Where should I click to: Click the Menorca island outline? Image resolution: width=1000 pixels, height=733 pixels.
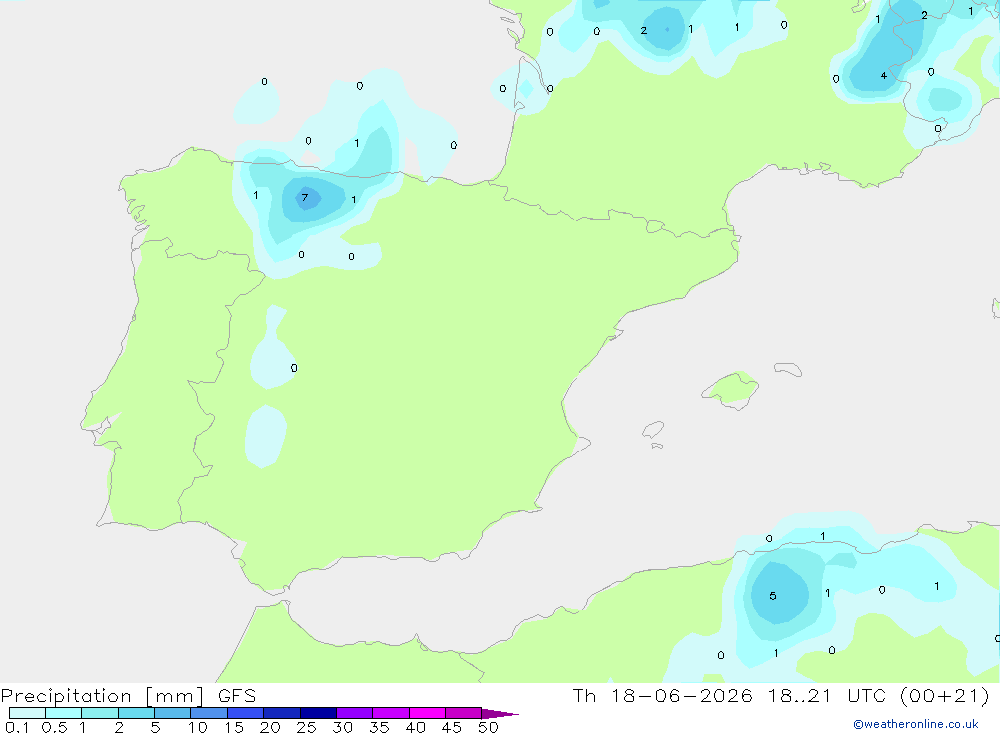click(788, 369)
